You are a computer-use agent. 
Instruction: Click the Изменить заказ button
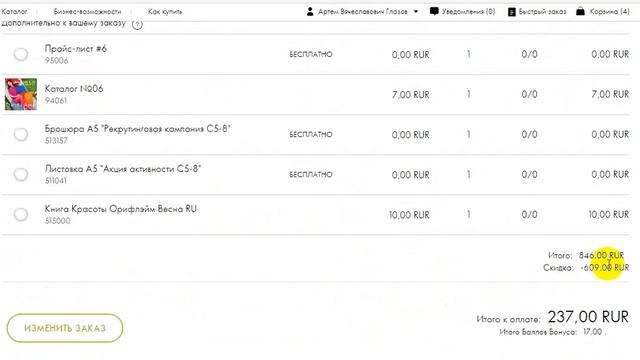point(65,328)
